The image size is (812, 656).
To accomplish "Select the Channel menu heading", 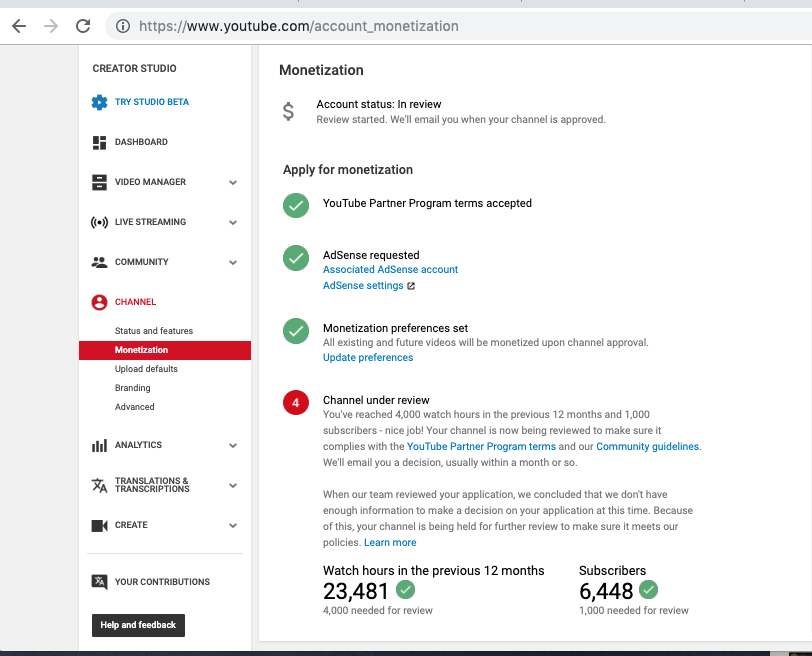I will coord(135,302).
